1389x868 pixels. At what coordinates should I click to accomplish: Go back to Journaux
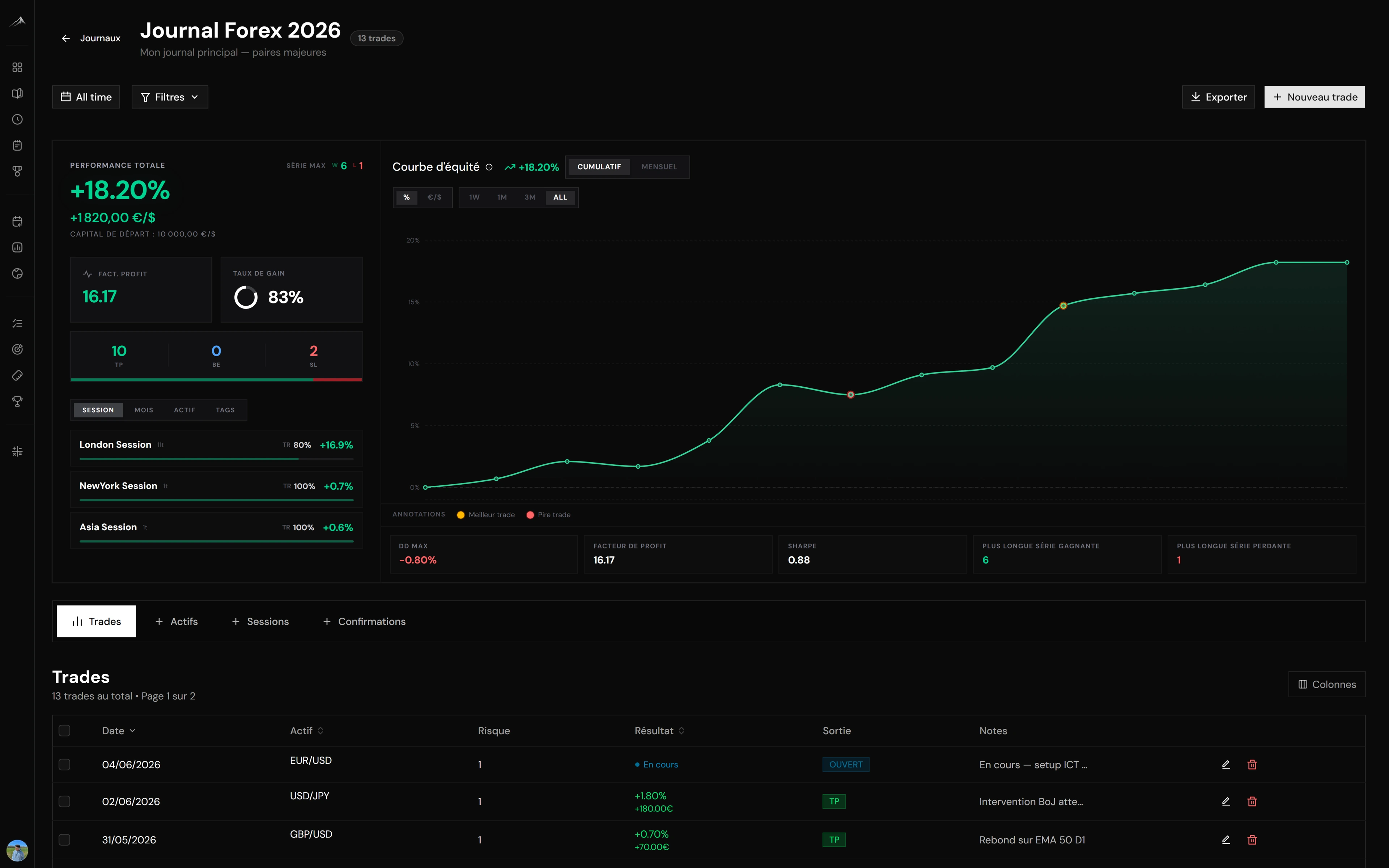pos(91,38)
